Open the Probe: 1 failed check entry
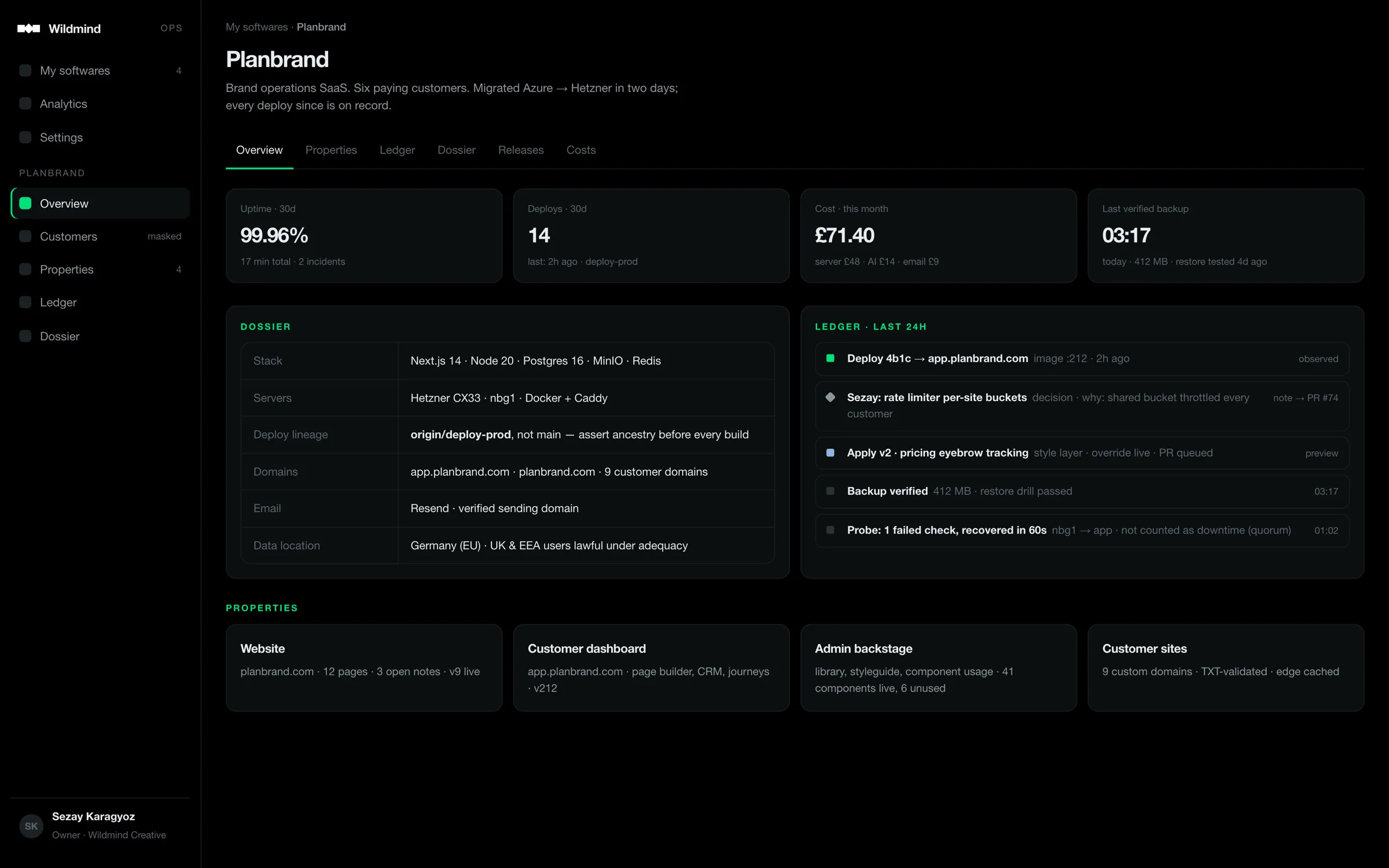Viewport: 1389px width, 868px height. point(1082,530)
